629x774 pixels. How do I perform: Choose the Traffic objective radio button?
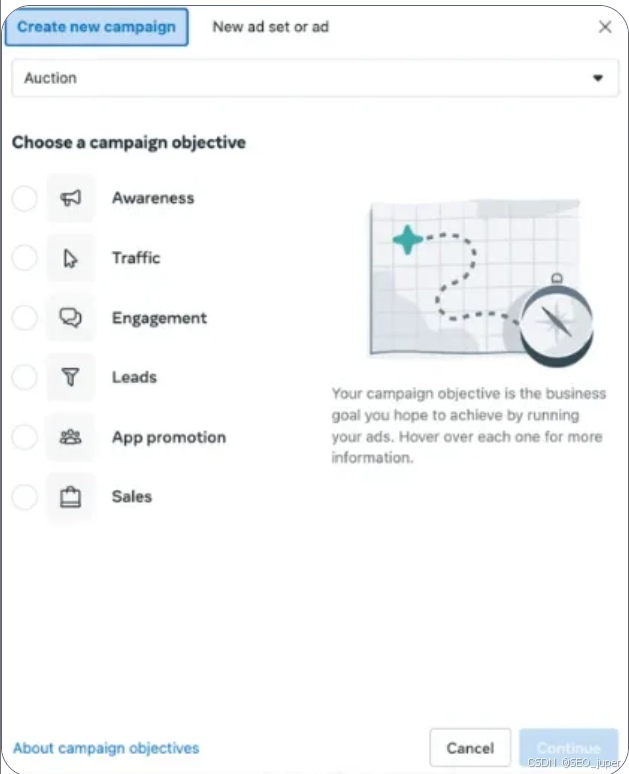point(24,258)
